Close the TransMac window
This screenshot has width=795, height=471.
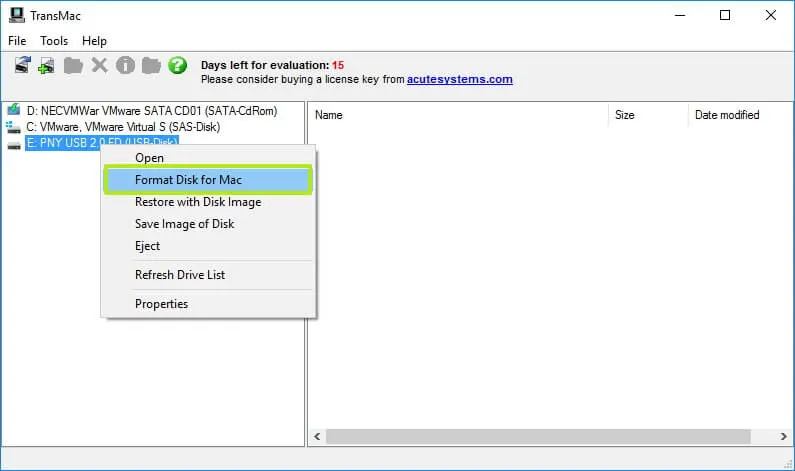pos(771,15)
